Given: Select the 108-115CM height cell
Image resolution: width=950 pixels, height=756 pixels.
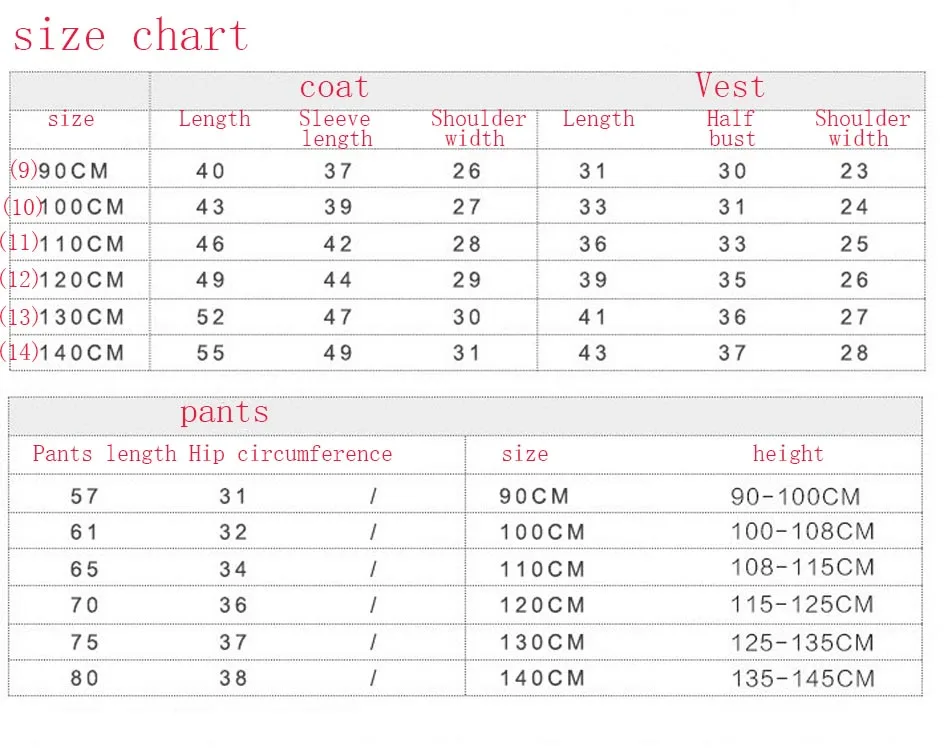Looking at the screenshot, I should point(803,568).
